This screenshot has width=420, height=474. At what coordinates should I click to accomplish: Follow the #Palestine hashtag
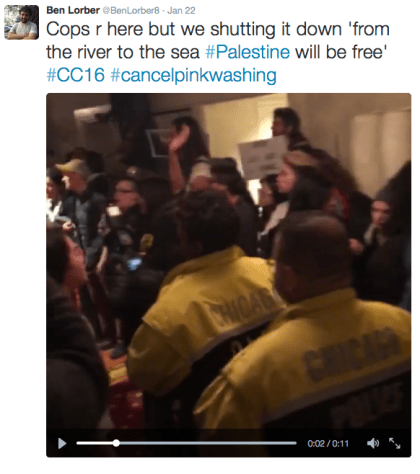[248, 52]
